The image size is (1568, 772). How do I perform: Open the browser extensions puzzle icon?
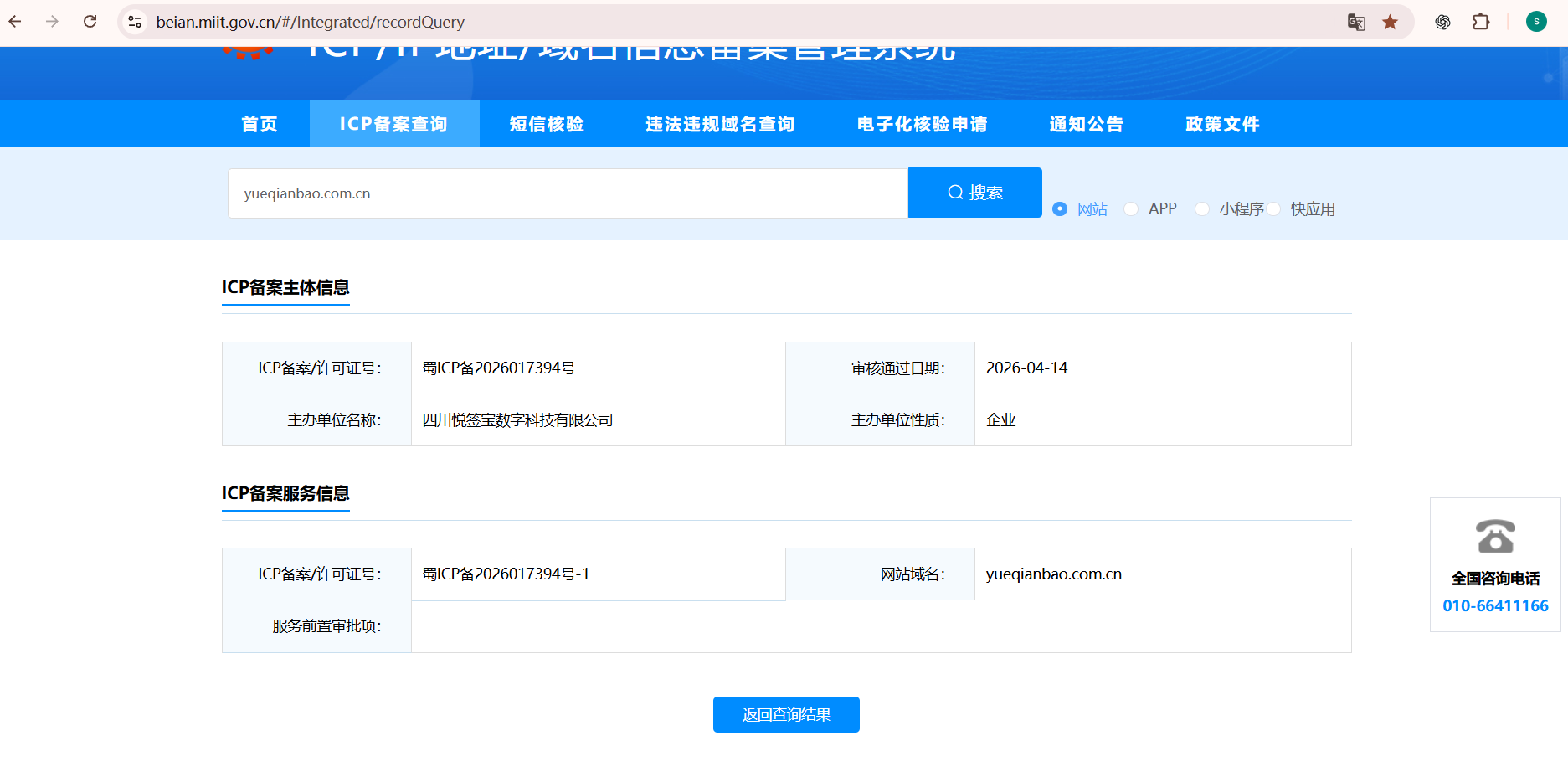1481,22
